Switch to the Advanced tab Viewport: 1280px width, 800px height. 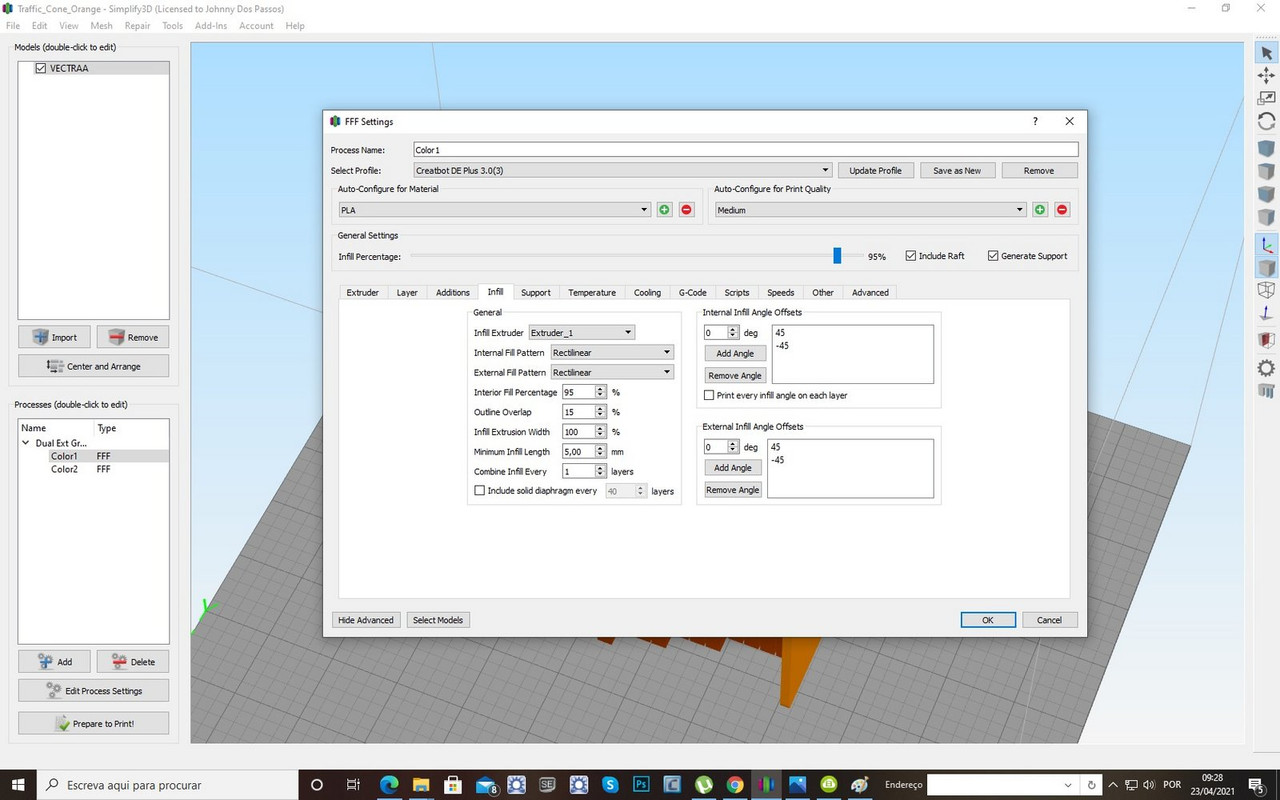point(870,292)
